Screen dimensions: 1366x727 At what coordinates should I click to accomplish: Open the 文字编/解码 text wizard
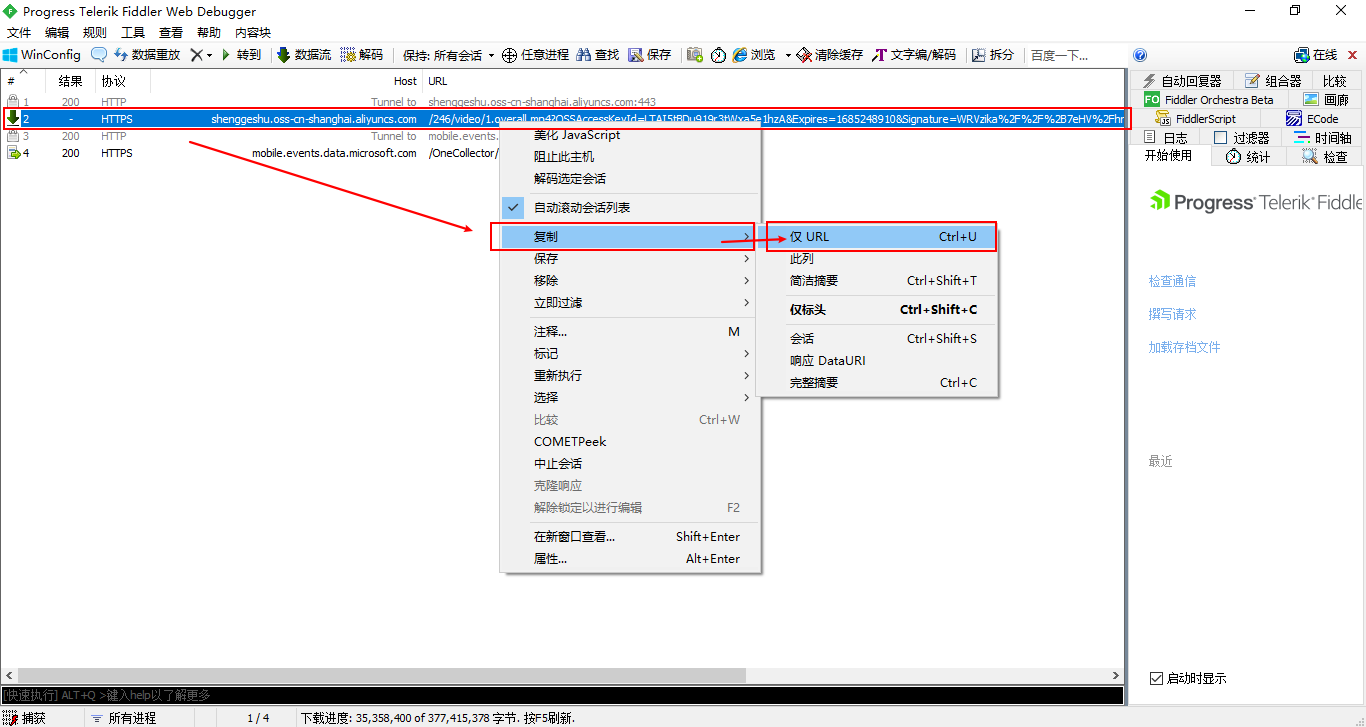click(x=914, y=55)
